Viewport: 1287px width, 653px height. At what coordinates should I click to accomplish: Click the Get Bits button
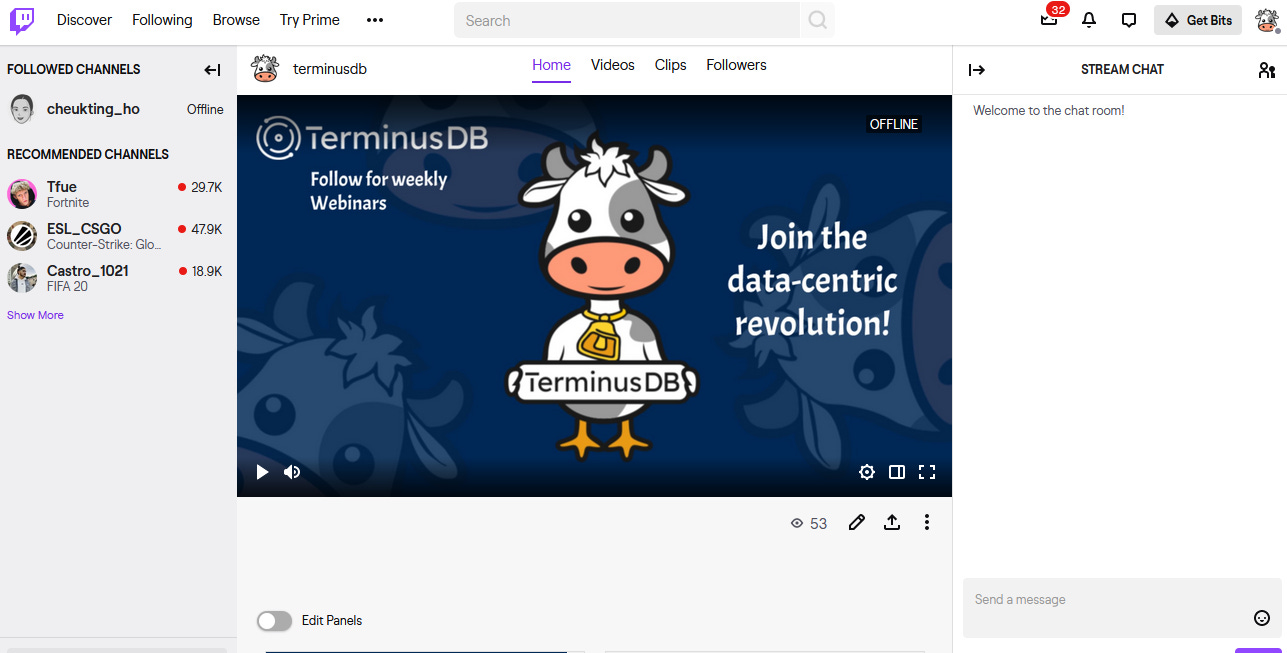(1198, 20)
